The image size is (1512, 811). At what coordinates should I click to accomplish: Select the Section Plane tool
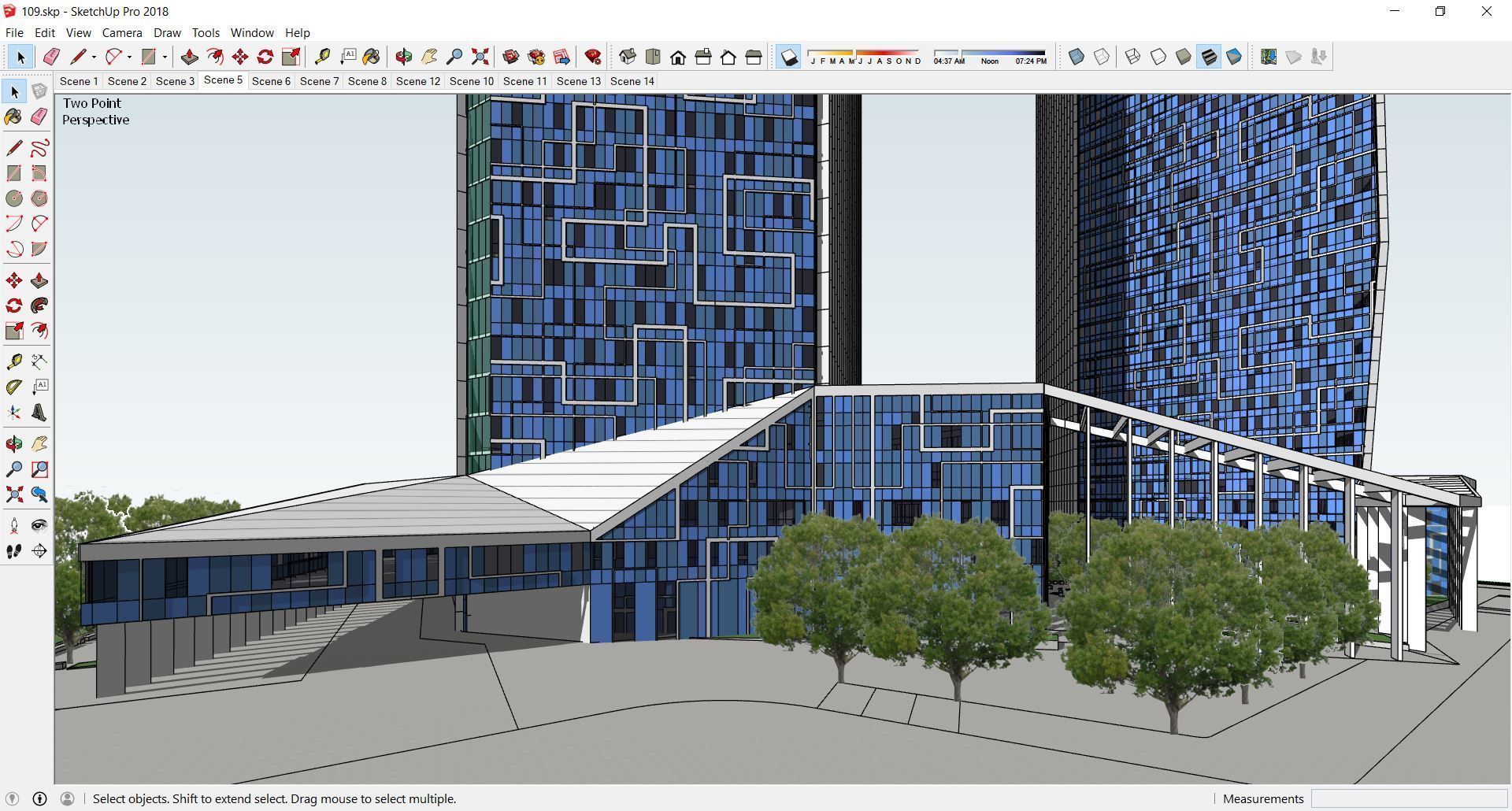coord(39,551)
